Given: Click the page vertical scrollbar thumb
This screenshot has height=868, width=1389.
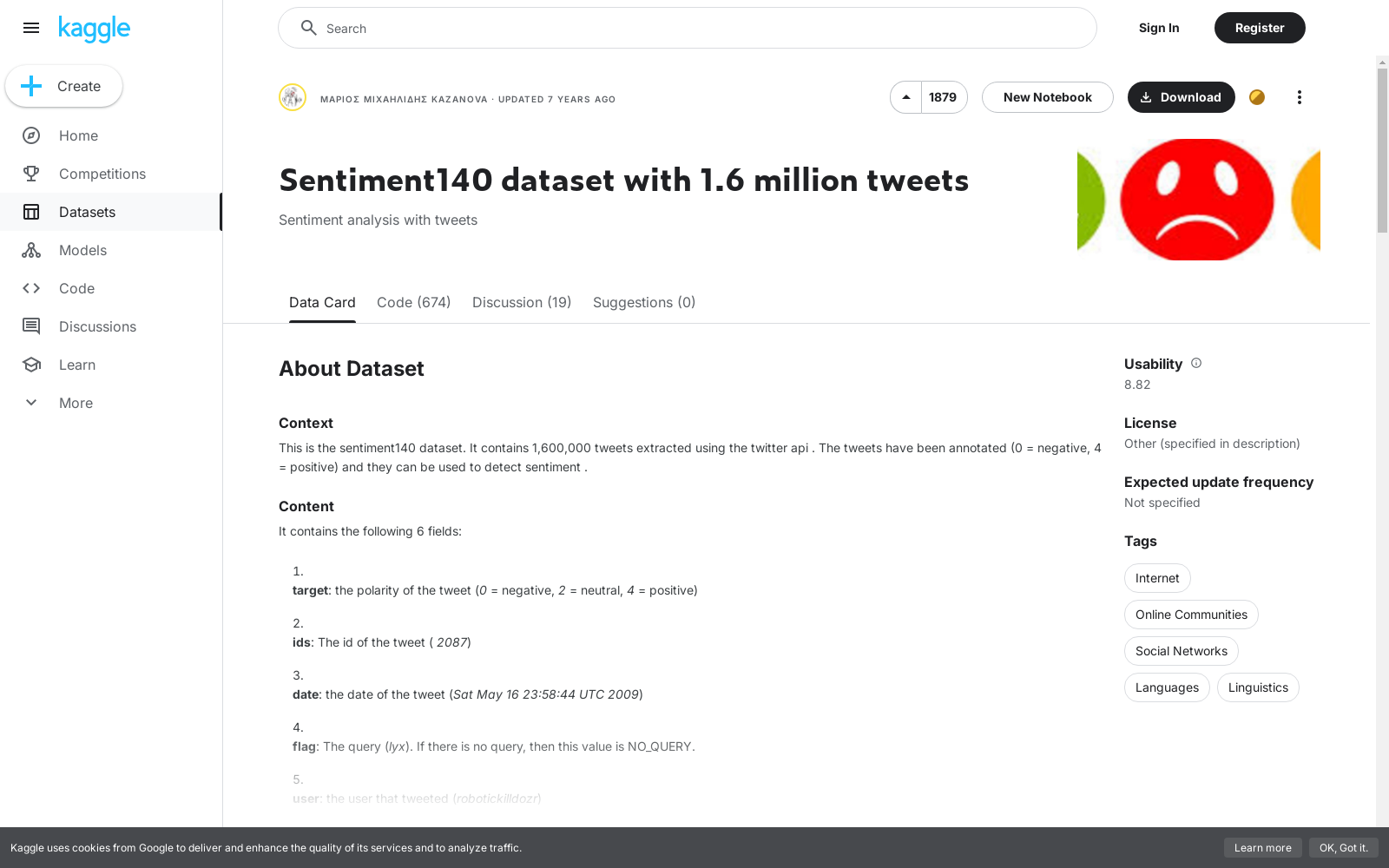Looking at the screenshot, I should tap(1382, 149).
